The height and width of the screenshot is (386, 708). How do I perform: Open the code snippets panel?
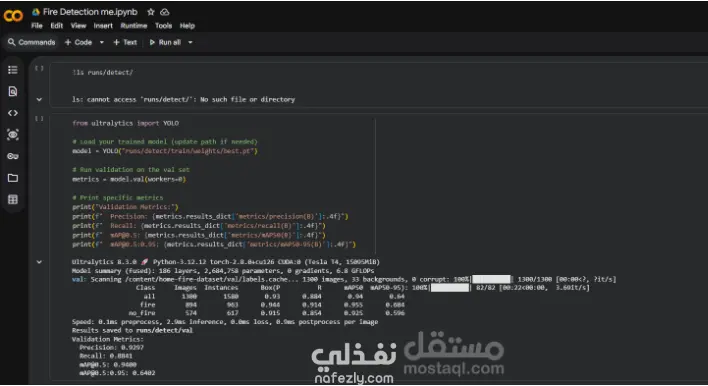pyautogui.click(x=13, y=113)
